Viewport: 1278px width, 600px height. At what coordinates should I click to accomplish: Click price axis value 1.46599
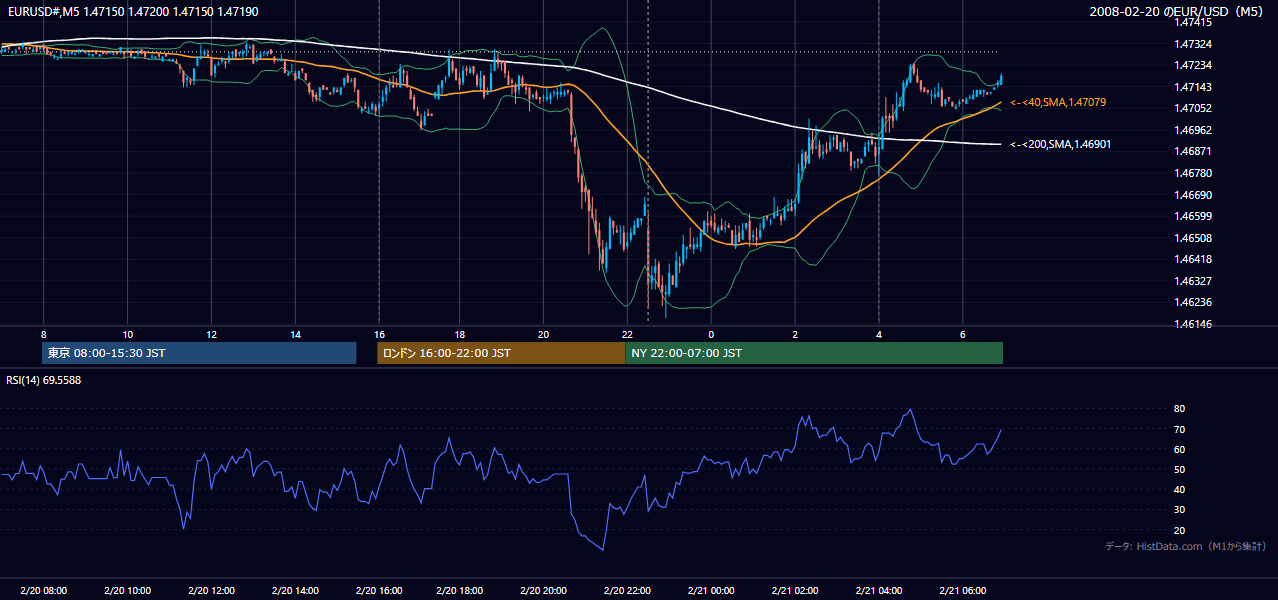pos(1194,216)
